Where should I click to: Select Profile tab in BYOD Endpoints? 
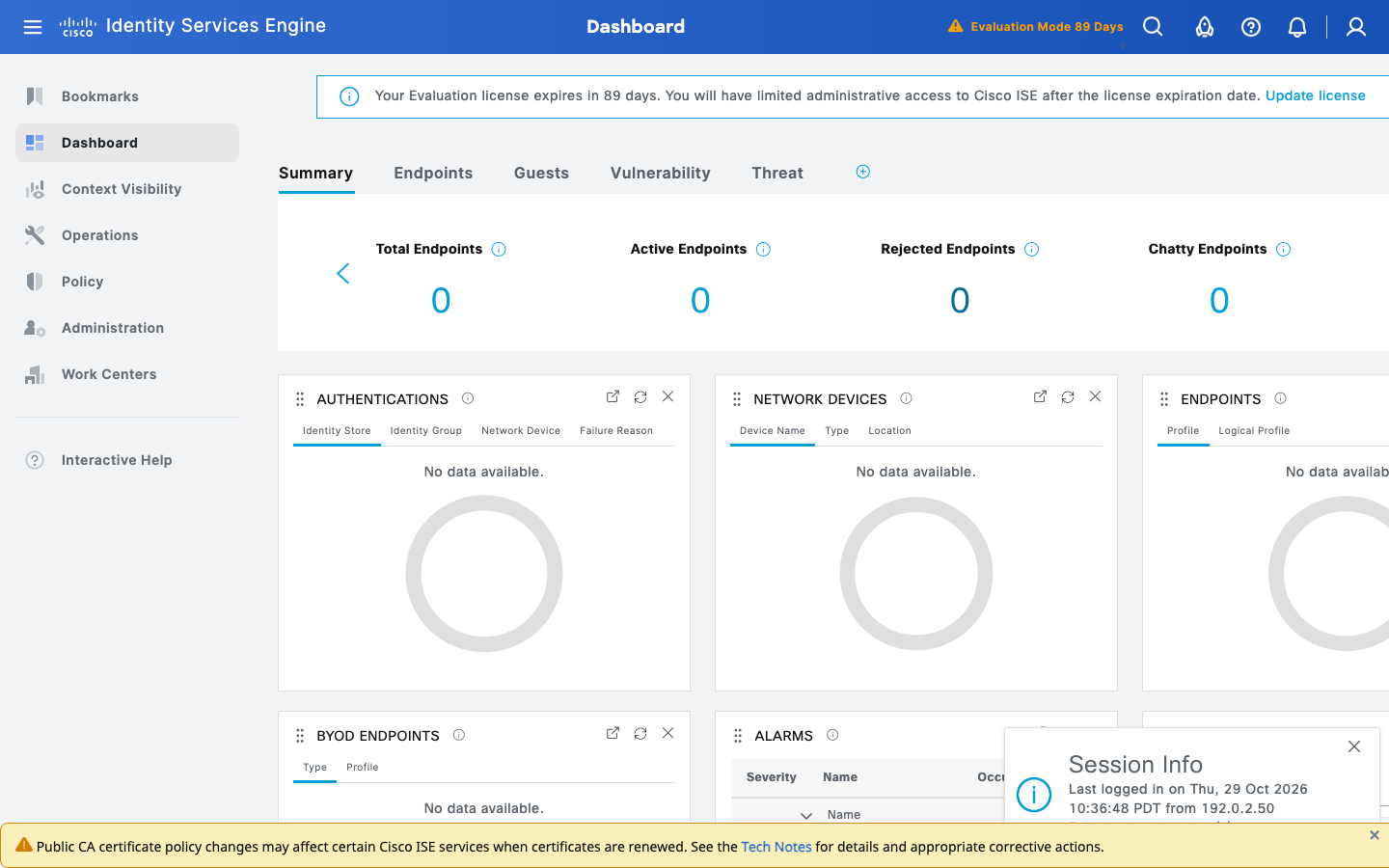click(x=363, y=768)
